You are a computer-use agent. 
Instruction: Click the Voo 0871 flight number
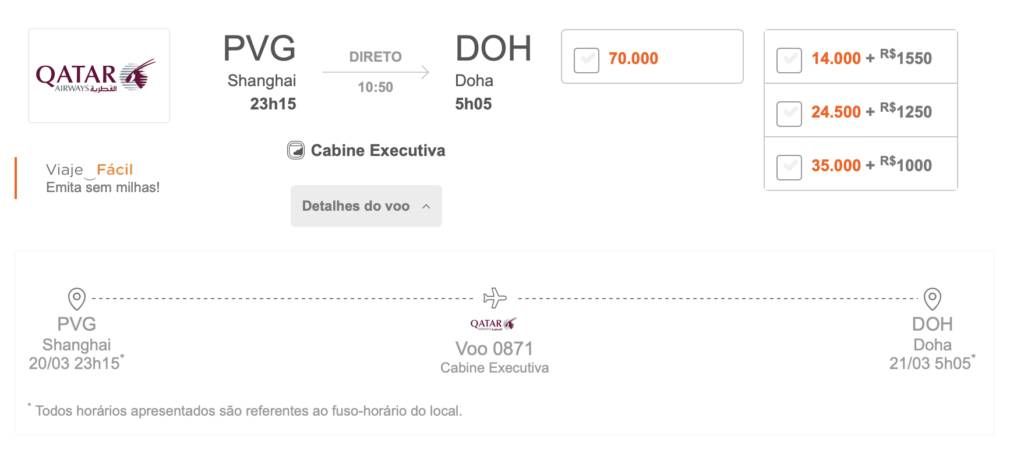click(x=494, y=348)
